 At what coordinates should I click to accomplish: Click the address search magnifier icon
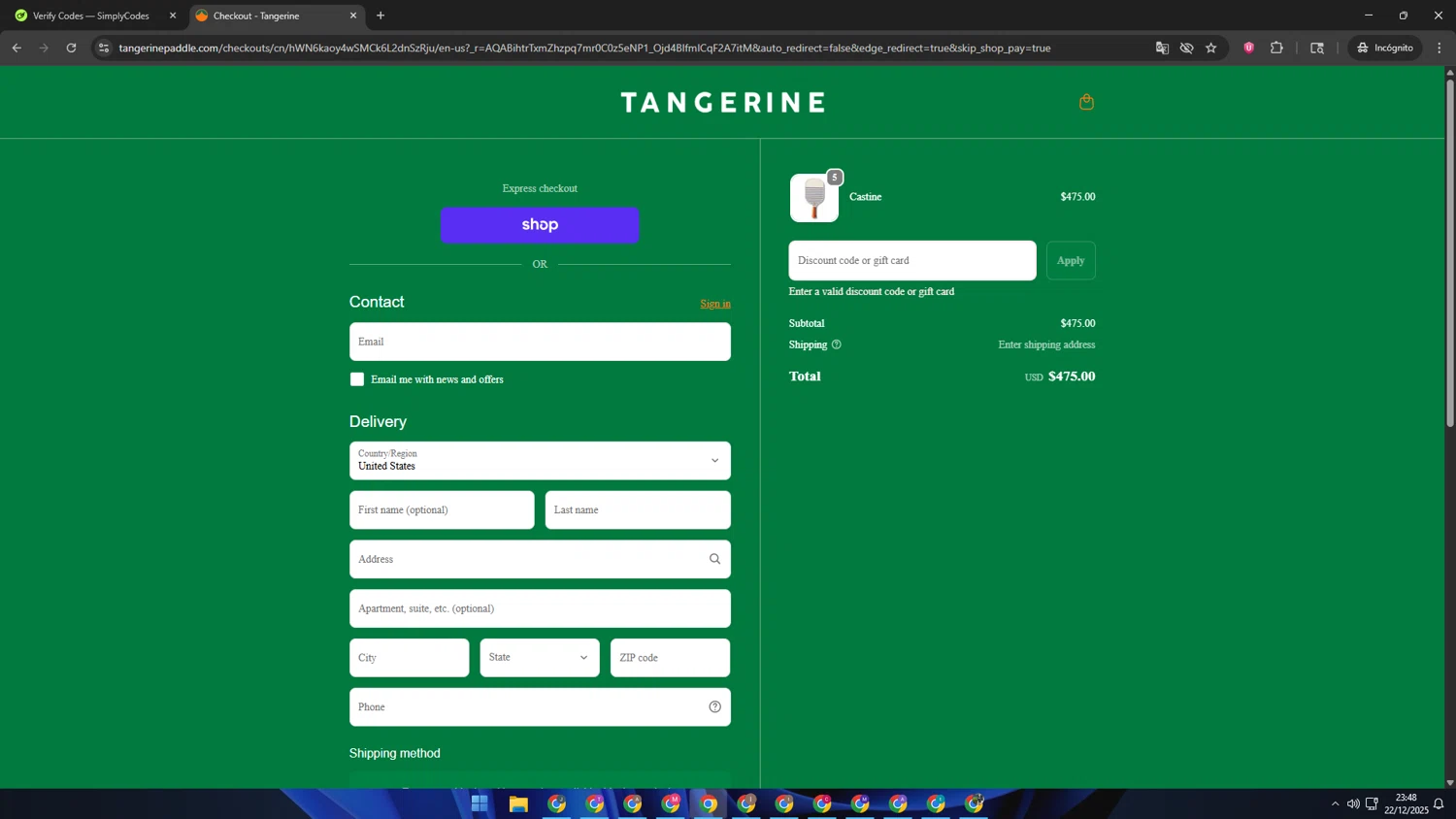(x=714, y=559)
